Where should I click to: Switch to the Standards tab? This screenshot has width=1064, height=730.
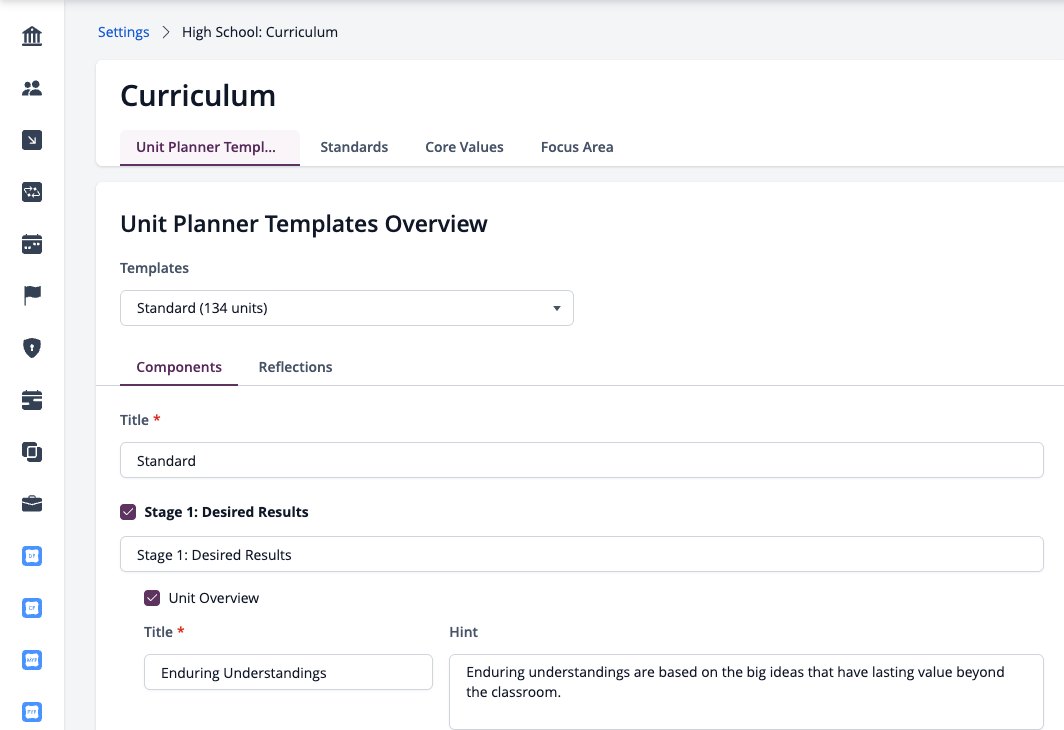pos(354,147)
